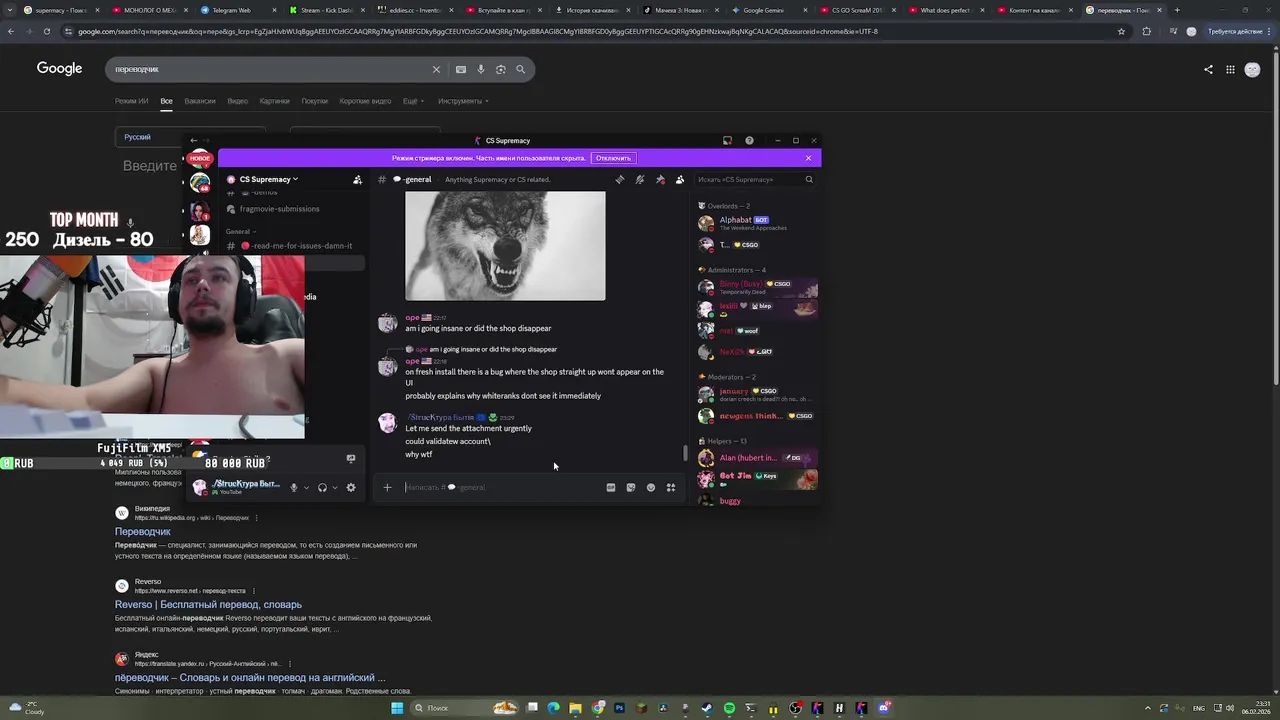
Task: Click Discord chat scrollbar thumb
Action: [685, 453]
